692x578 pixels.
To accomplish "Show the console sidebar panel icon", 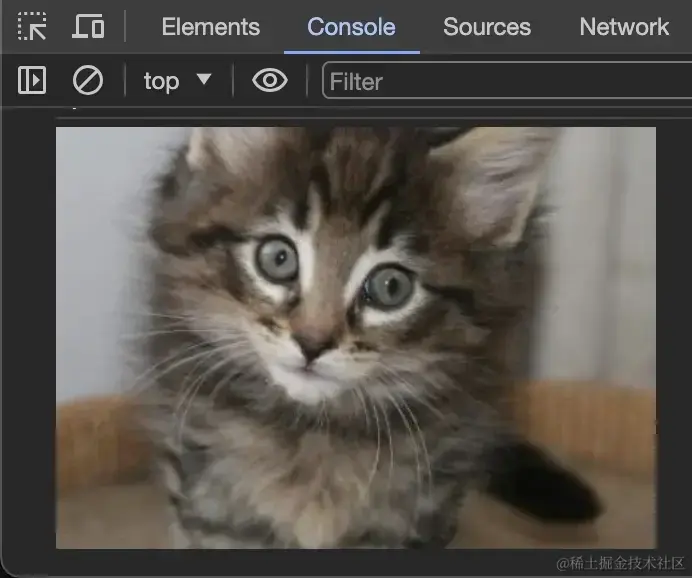I will coord(32,80).
